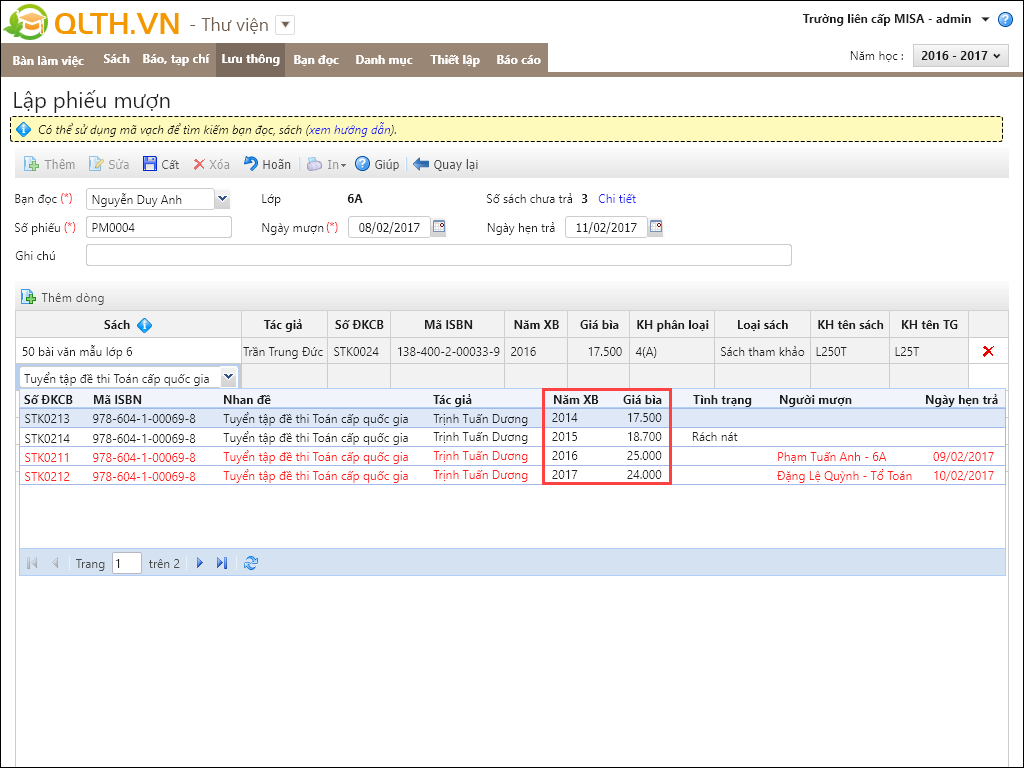Switch to the Danh mục tab

(384, 60)
